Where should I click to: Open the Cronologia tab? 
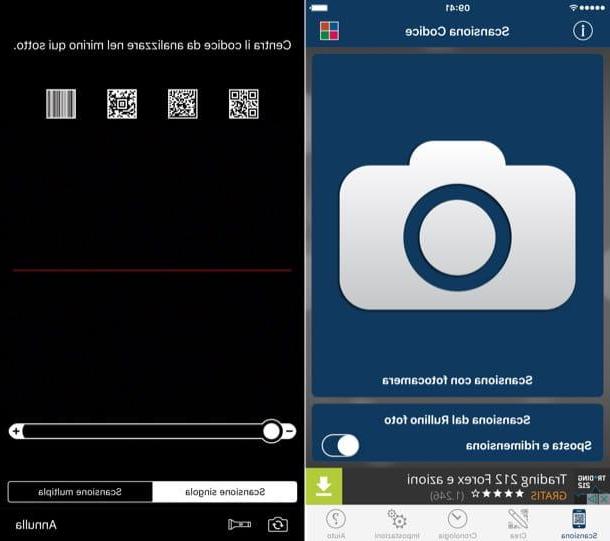coord(457,523)
